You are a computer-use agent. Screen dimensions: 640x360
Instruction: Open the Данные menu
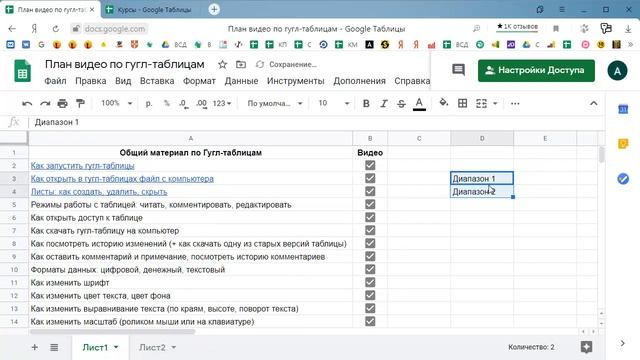click(x=241, y=81)
